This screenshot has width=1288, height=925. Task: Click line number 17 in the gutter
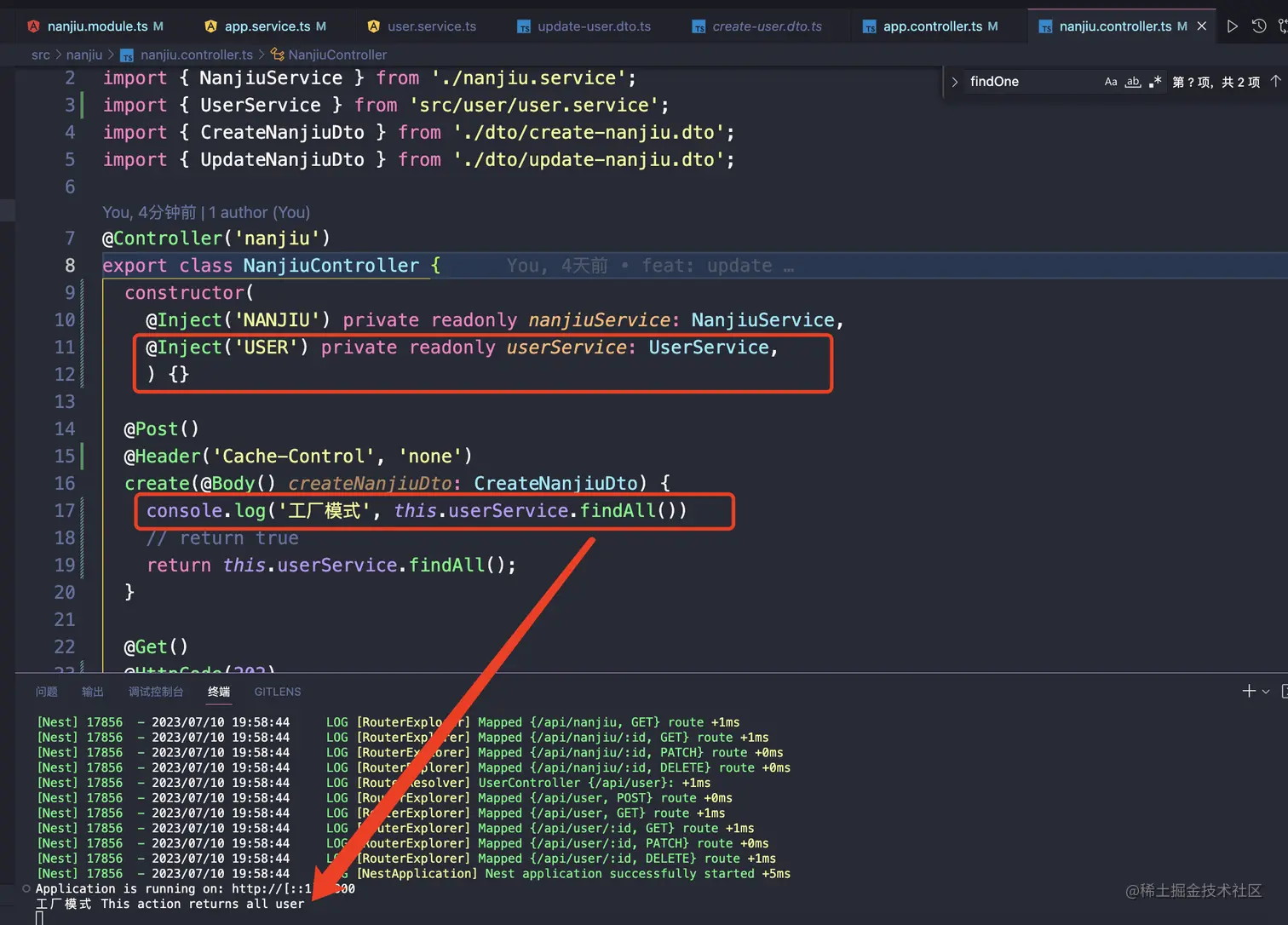tap(65, 511)
